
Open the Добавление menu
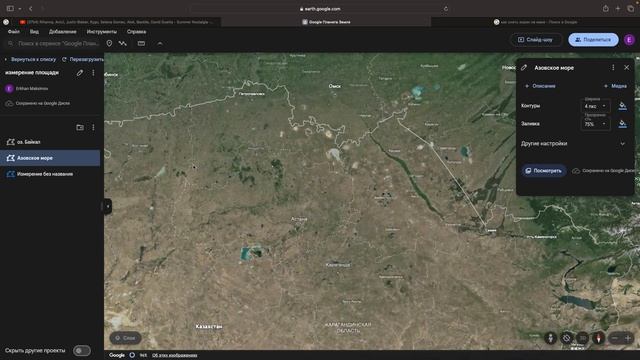click(62, 31)
